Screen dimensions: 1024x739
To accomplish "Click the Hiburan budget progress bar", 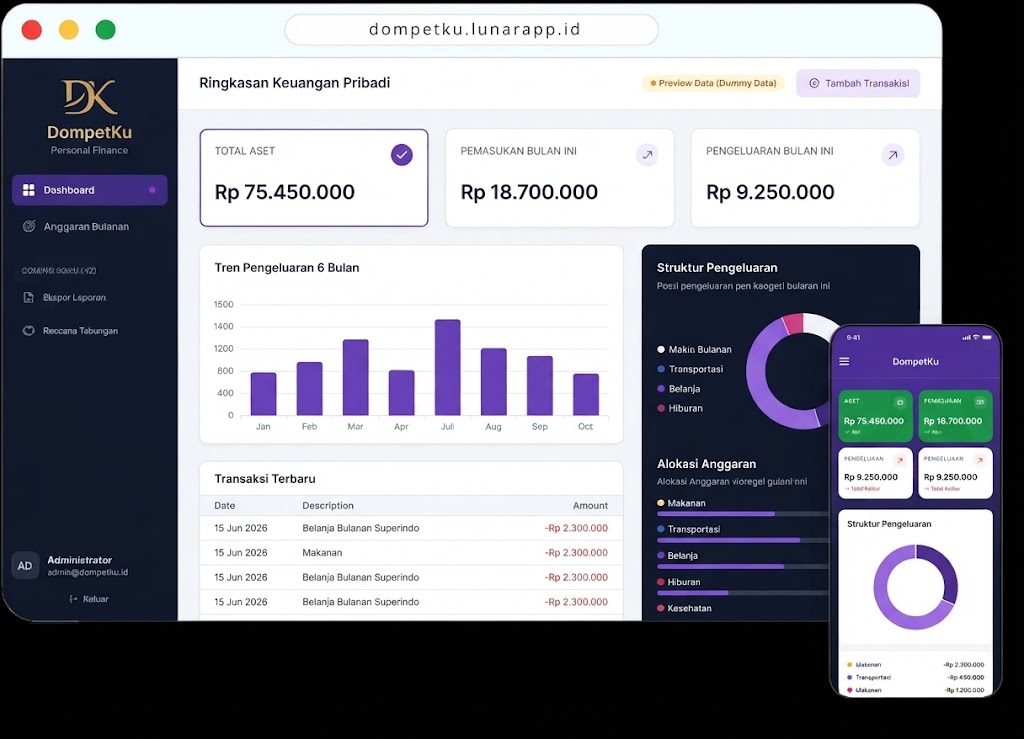I will [x=743, y=593].
